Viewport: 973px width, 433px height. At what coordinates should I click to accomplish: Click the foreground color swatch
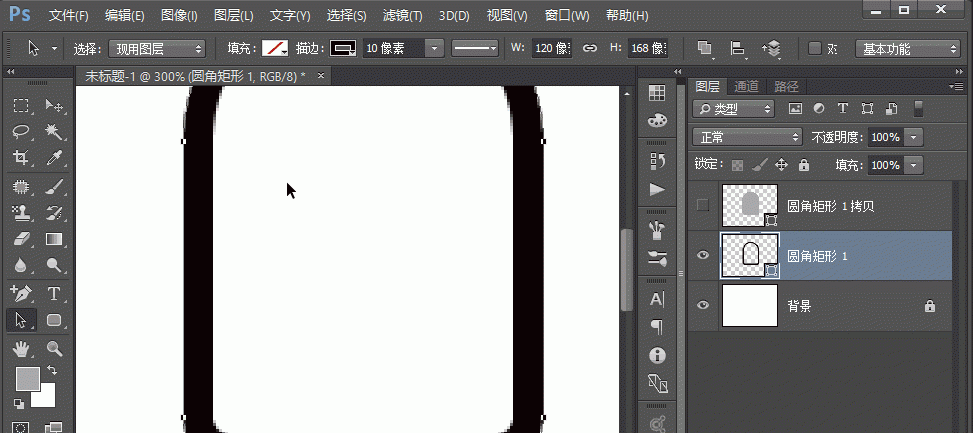(27, 378)
